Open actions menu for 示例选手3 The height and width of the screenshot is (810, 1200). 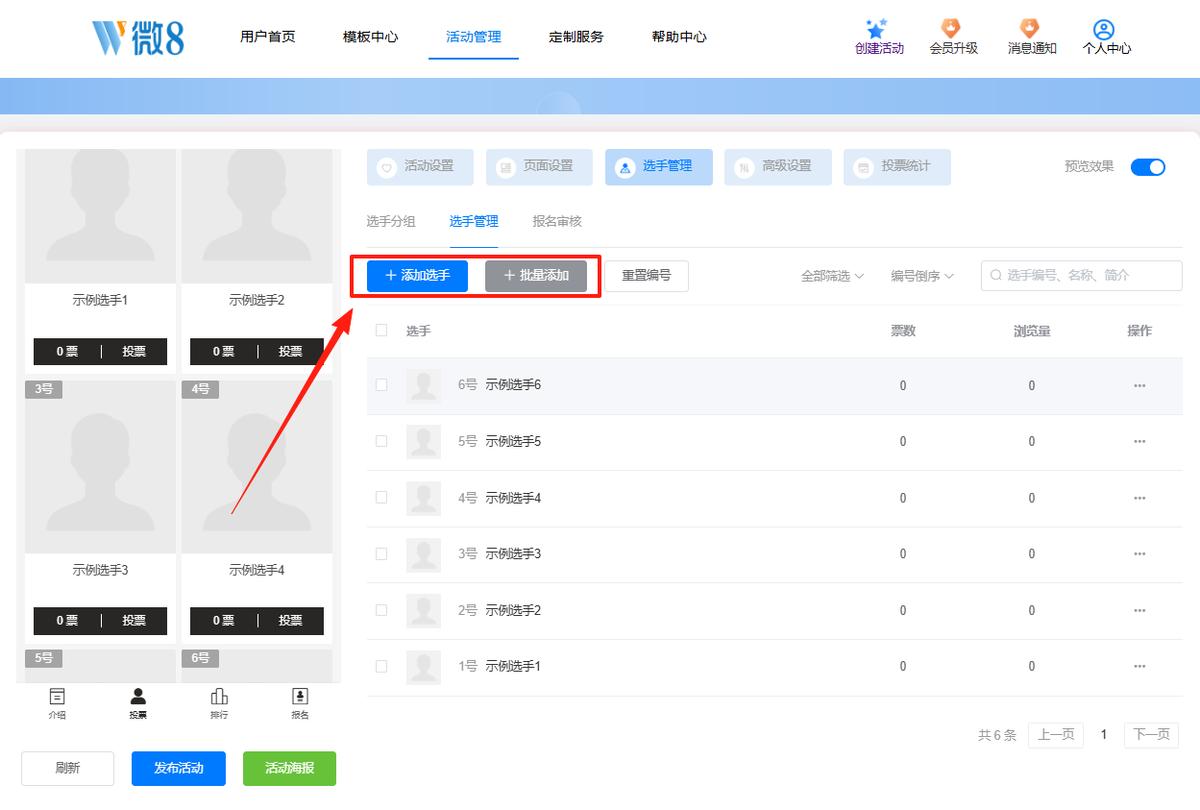coord(1139,554)
